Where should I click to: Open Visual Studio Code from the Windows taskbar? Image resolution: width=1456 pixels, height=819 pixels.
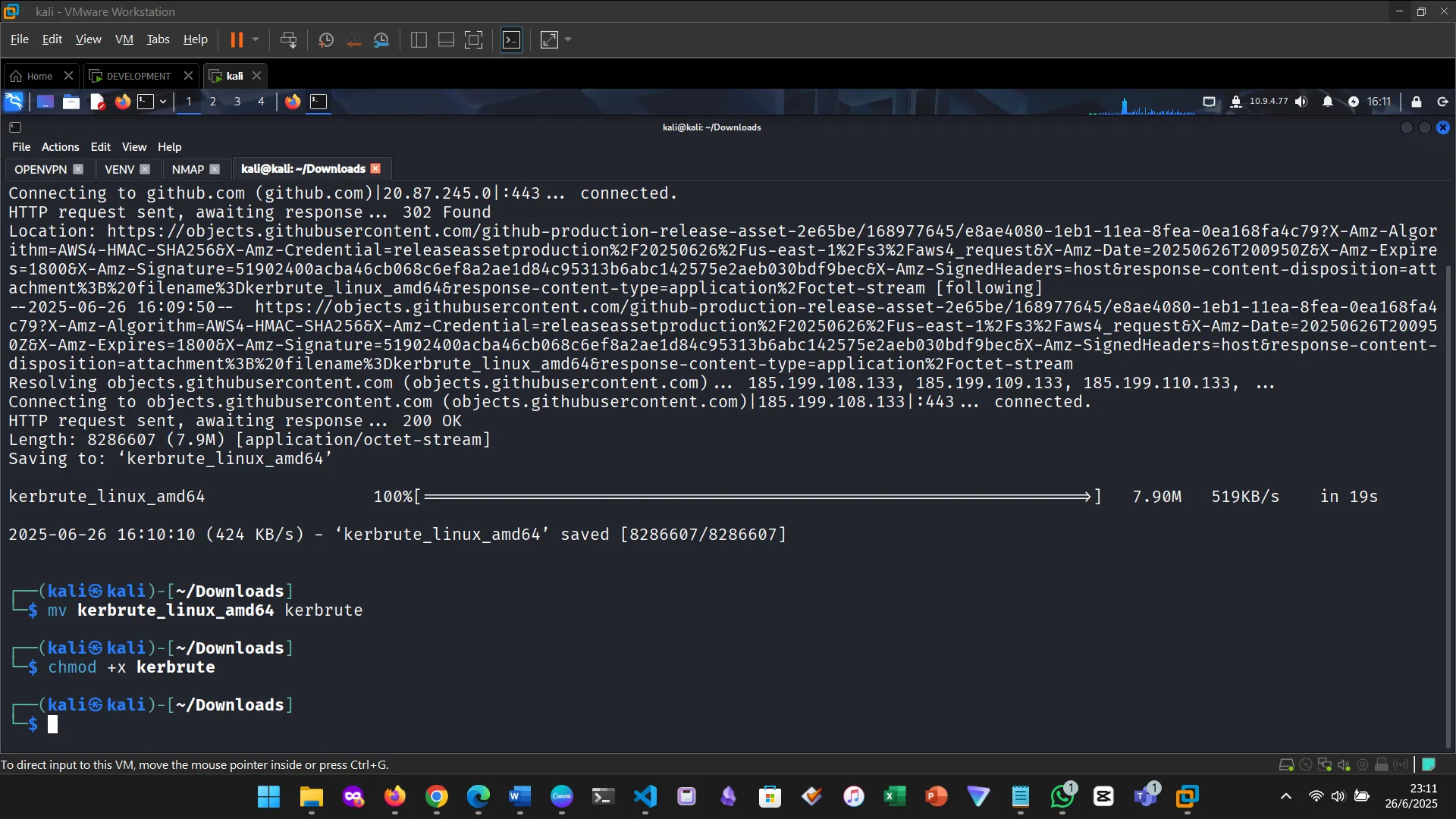644,797
